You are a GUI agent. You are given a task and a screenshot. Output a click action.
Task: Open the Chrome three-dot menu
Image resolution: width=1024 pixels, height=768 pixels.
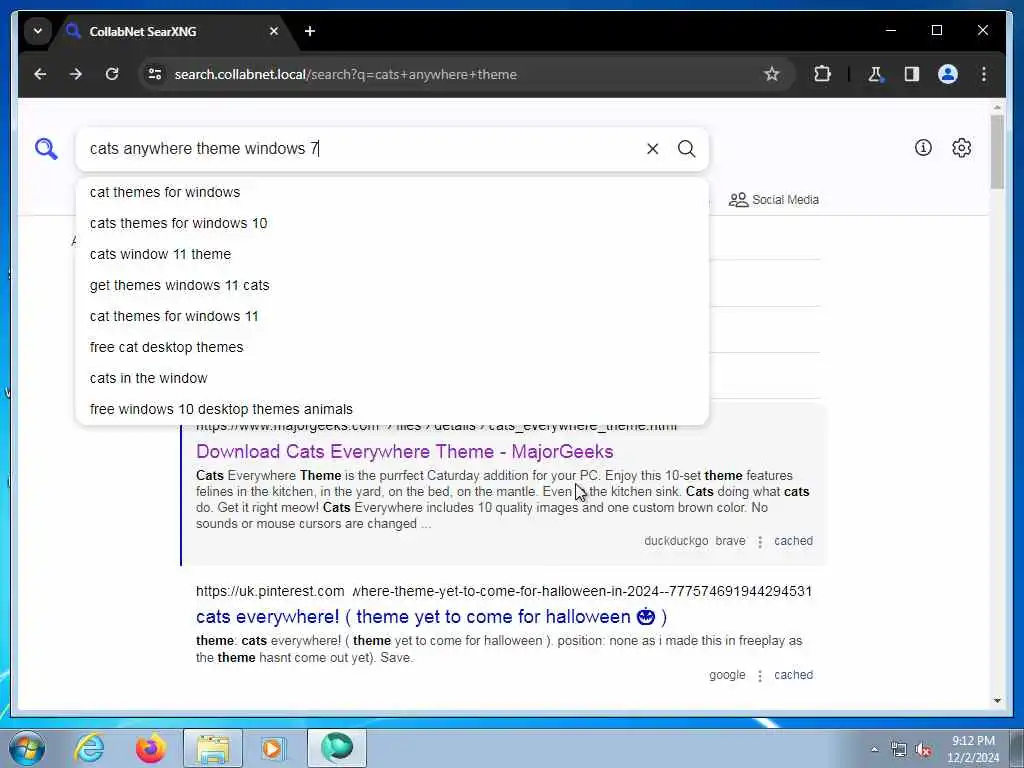coord(984,74)
